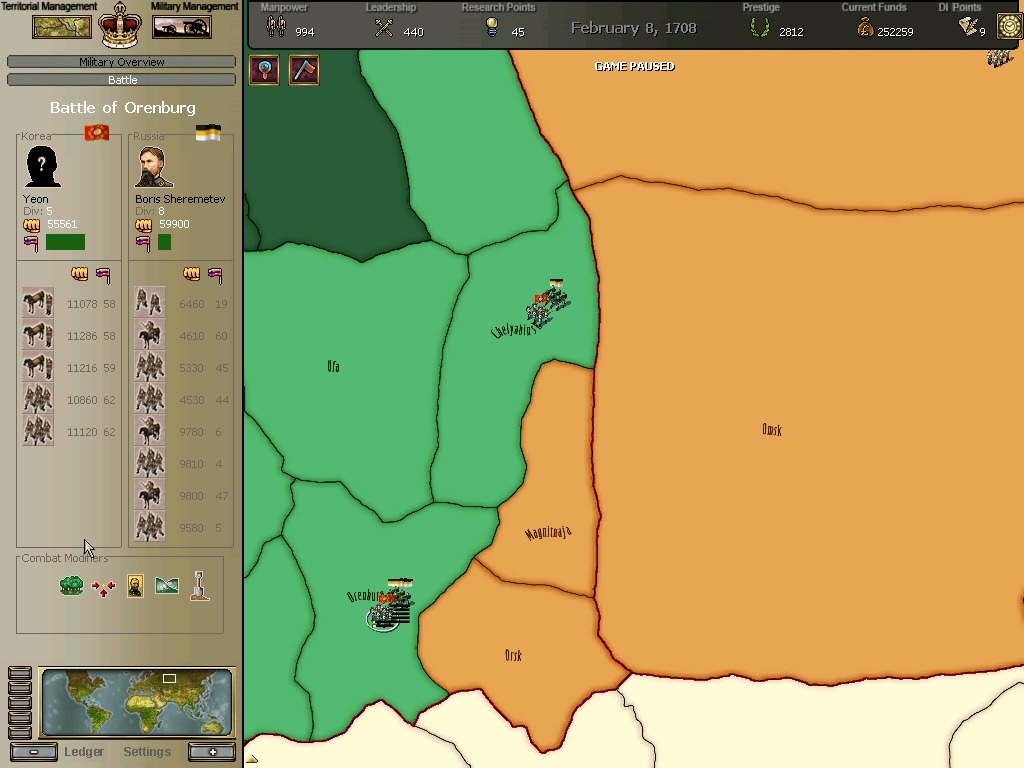Click the world minimap
The height and width of the screenshot is (768, 1024).
click(x=136, y=702)
